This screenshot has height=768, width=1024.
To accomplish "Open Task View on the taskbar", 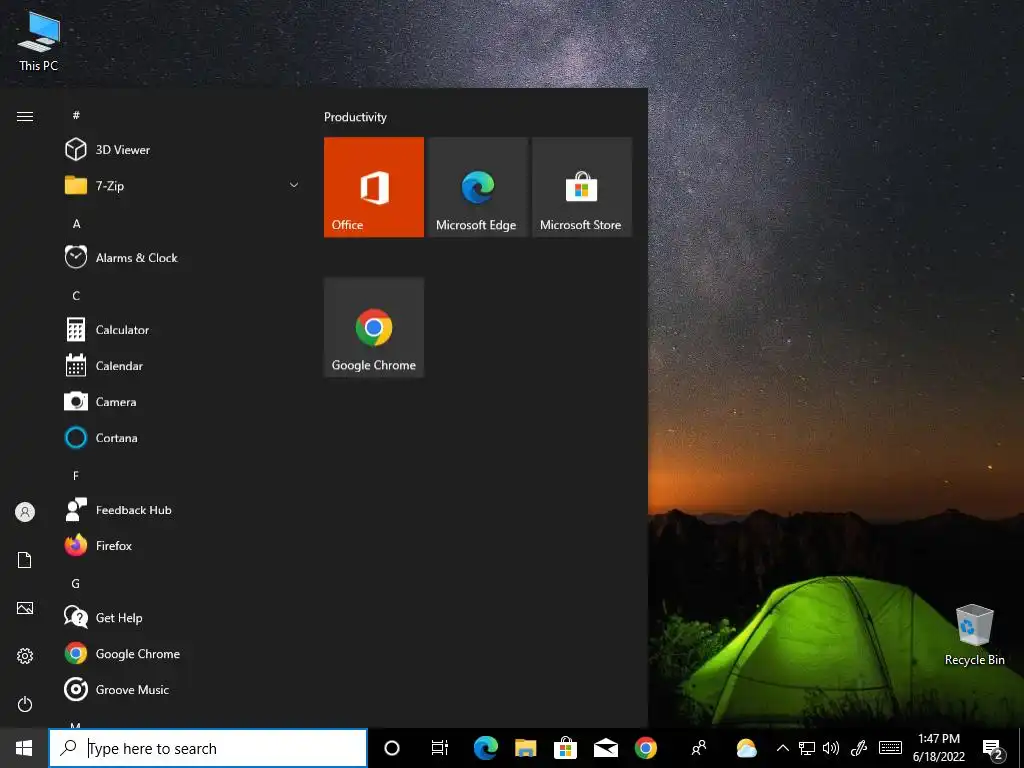I will pos(440,748).
